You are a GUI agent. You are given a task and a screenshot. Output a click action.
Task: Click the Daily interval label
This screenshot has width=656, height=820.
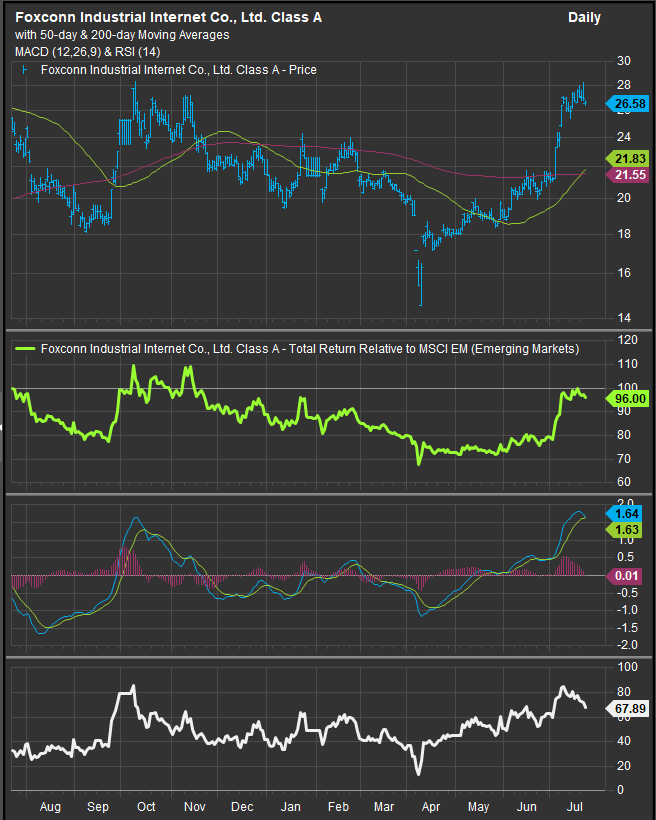(x=585, y=17)
